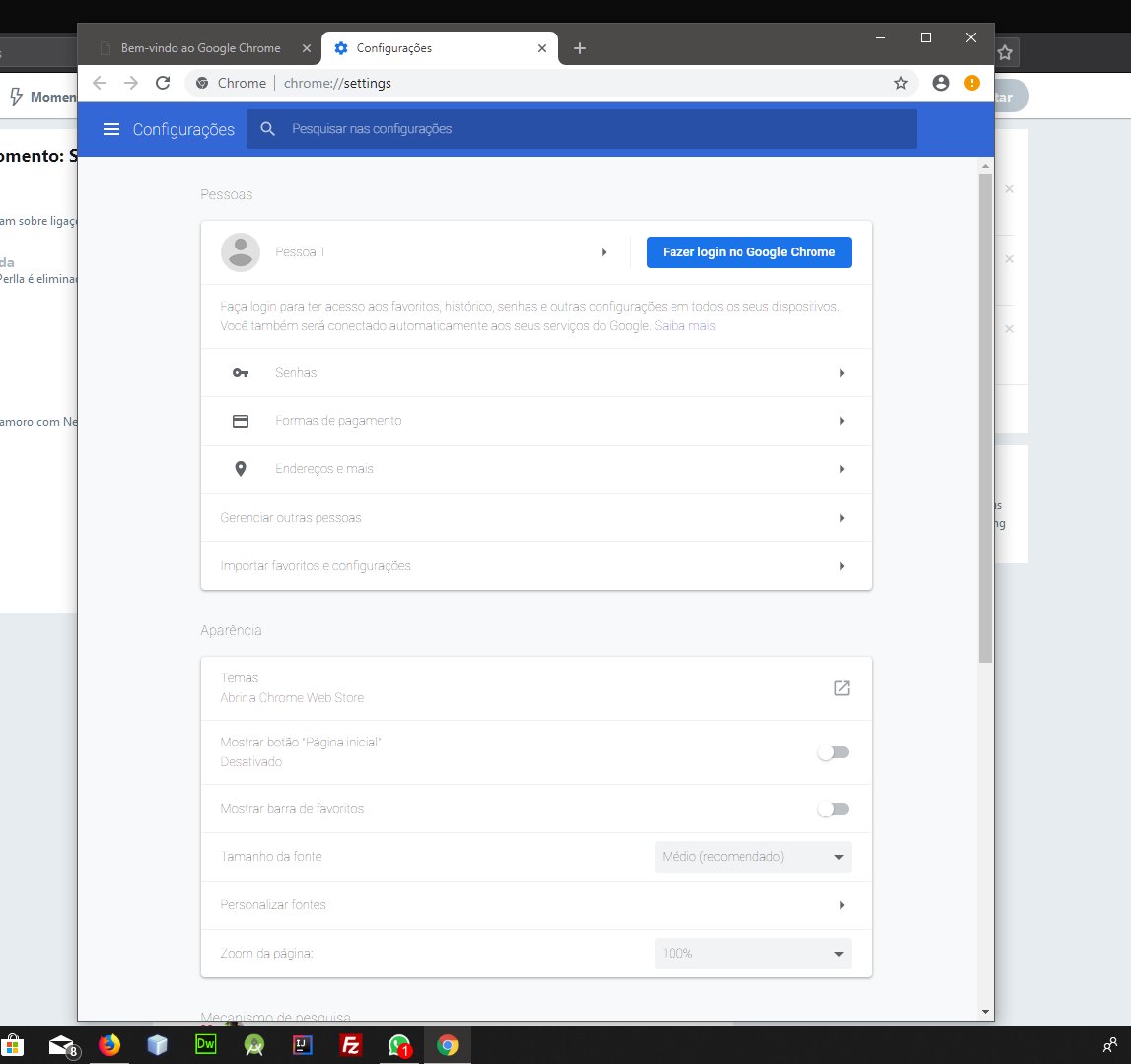
Task: Expand the Senhas row arrow
Action: [x=842, y=373]
